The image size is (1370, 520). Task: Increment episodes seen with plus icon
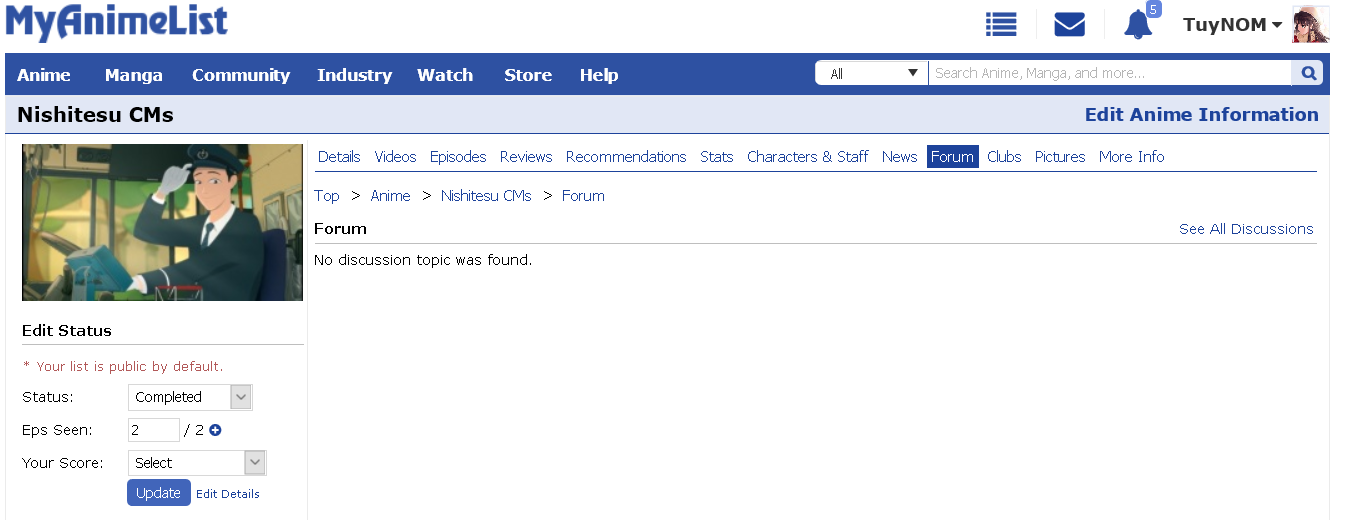pyautogui.click(x=215, y=430)
